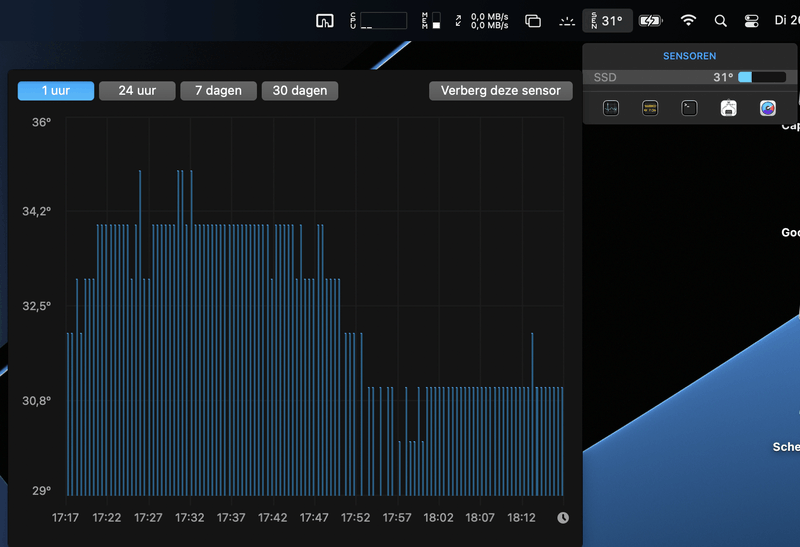Viewport: 800px width, 547px height.
Task: Click the 17:17 time label
Action: pos(65,518)
